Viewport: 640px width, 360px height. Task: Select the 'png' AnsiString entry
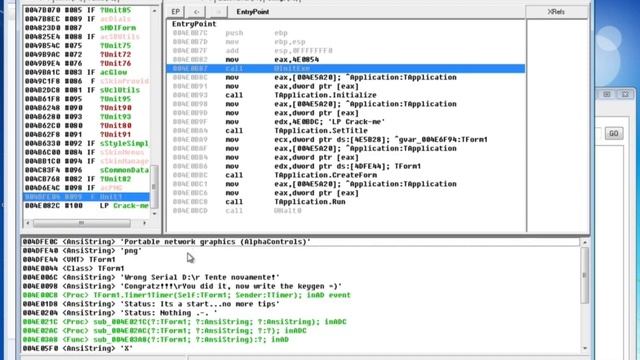pyautogui.click(x=300, y=251)
